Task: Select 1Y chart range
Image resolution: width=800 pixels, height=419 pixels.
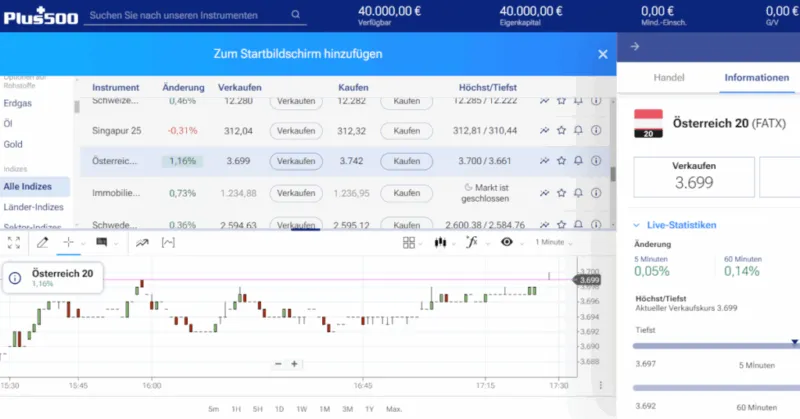Action: [x=369, y=409]
